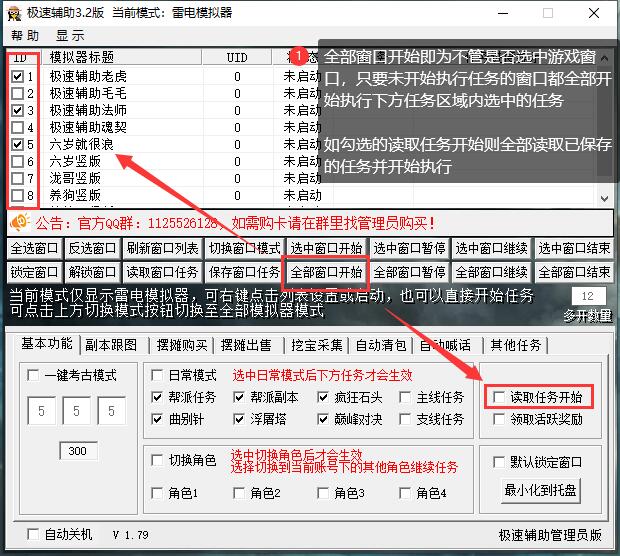This screenshot has height=556, width=620.
Task: Click the announcement speaker icon
Action: pos(19,222)
